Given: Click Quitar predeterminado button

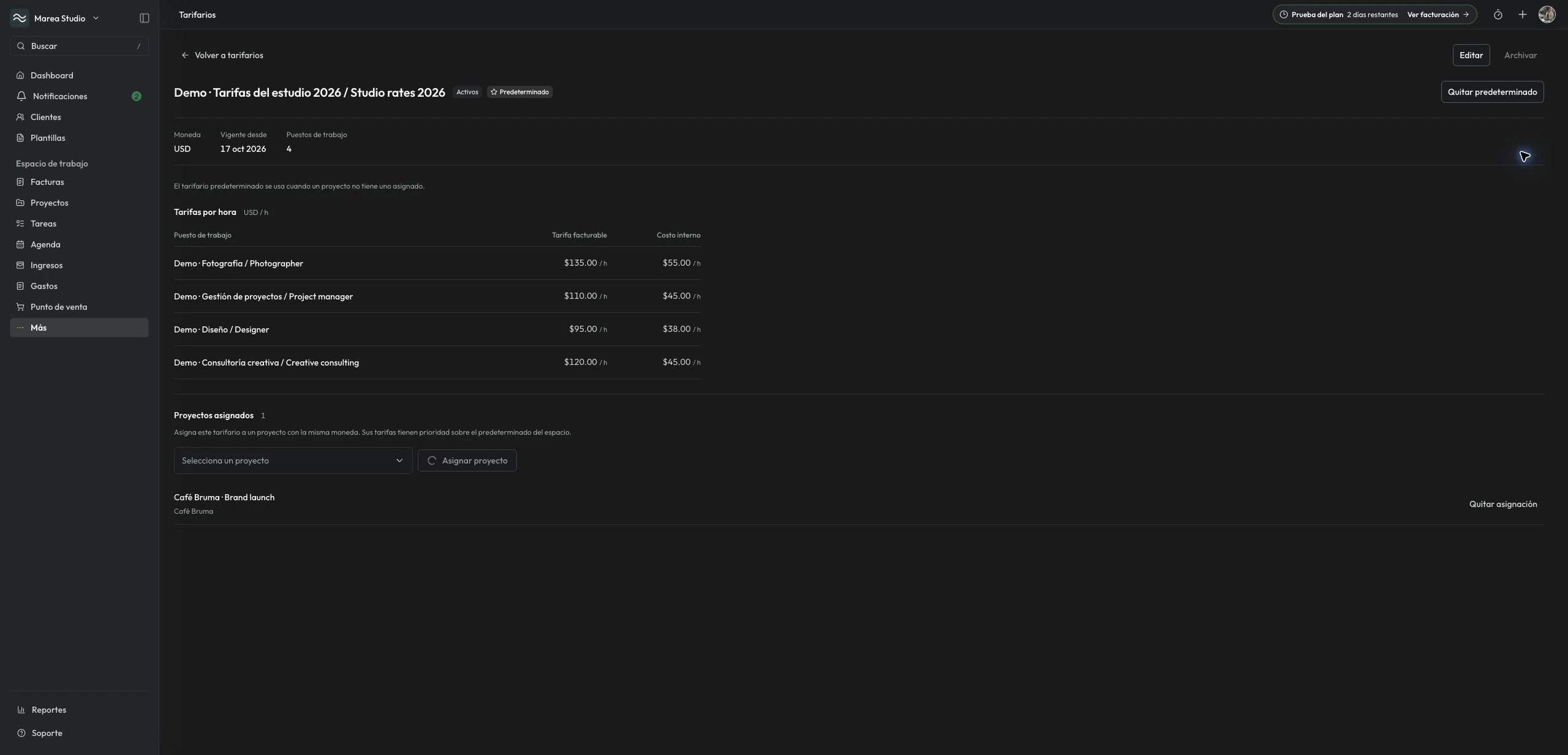Looking at the screenshot, I should 1492,92.
